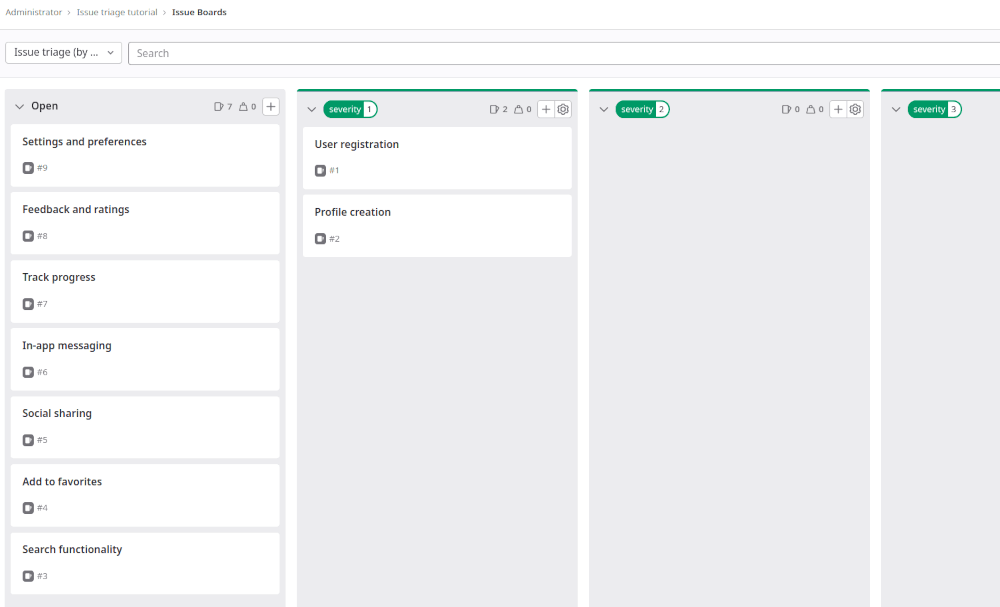Viewport: 1000px width, 607px height.
Task: Collapse the severity 1 list
Action: [x=311, y=109]
